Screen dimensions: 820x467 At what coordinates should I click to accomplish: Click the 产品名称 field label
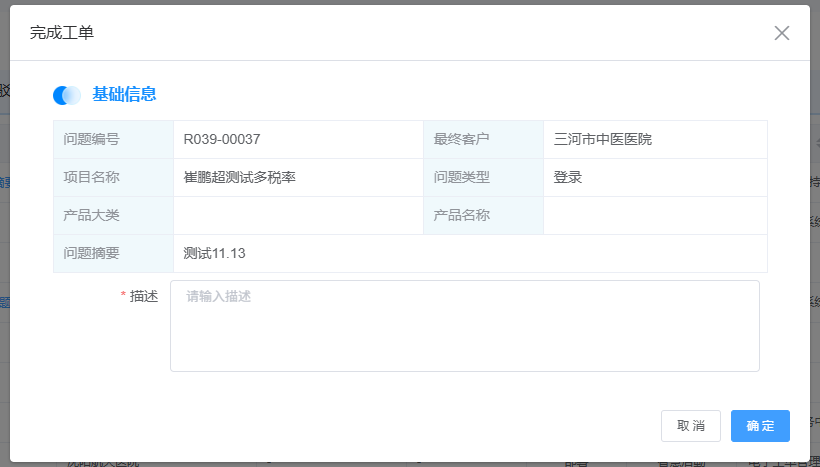[461, 216]
